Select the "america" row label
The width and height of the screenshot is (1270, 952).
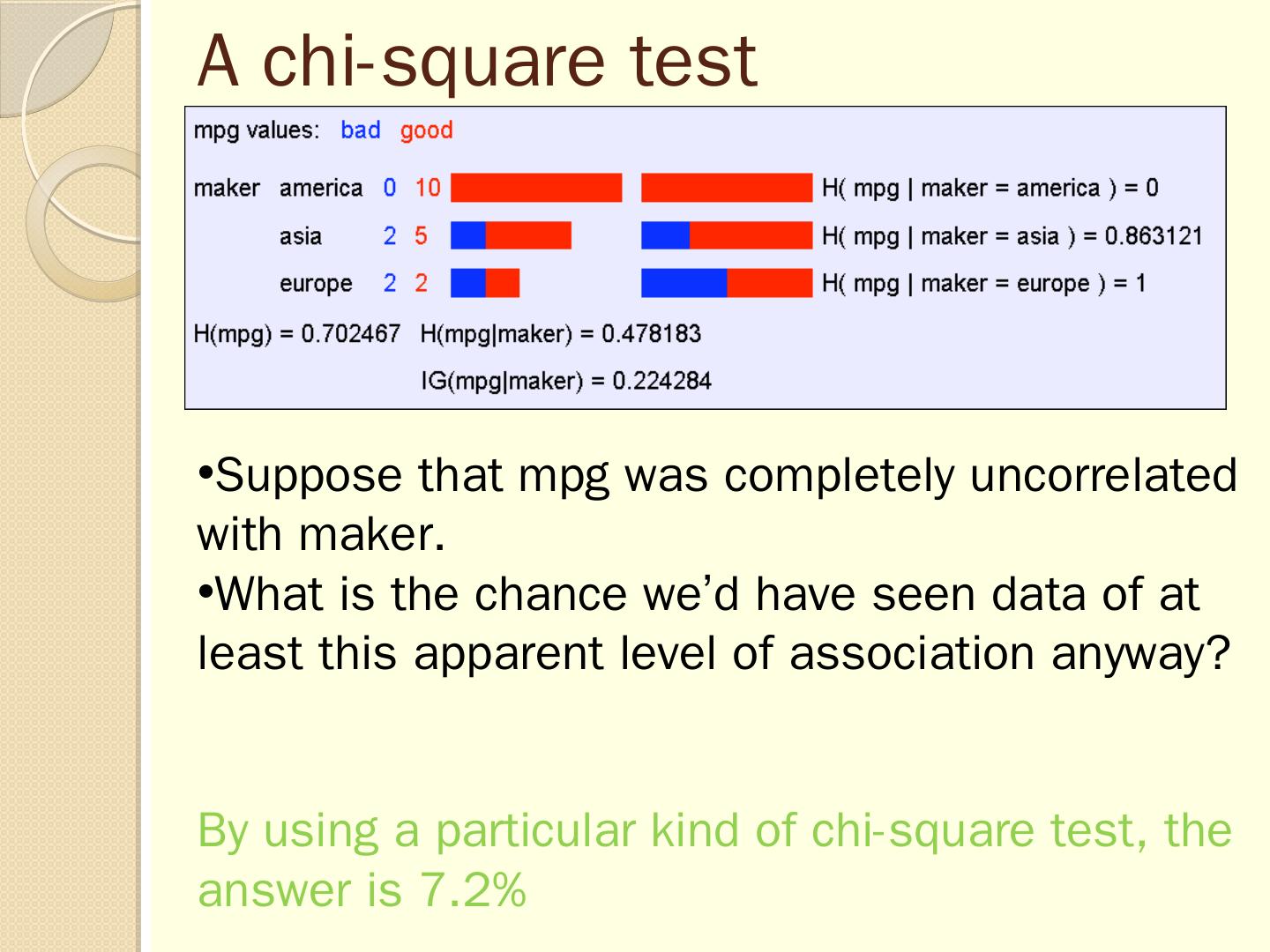click(x=321, y=188)
